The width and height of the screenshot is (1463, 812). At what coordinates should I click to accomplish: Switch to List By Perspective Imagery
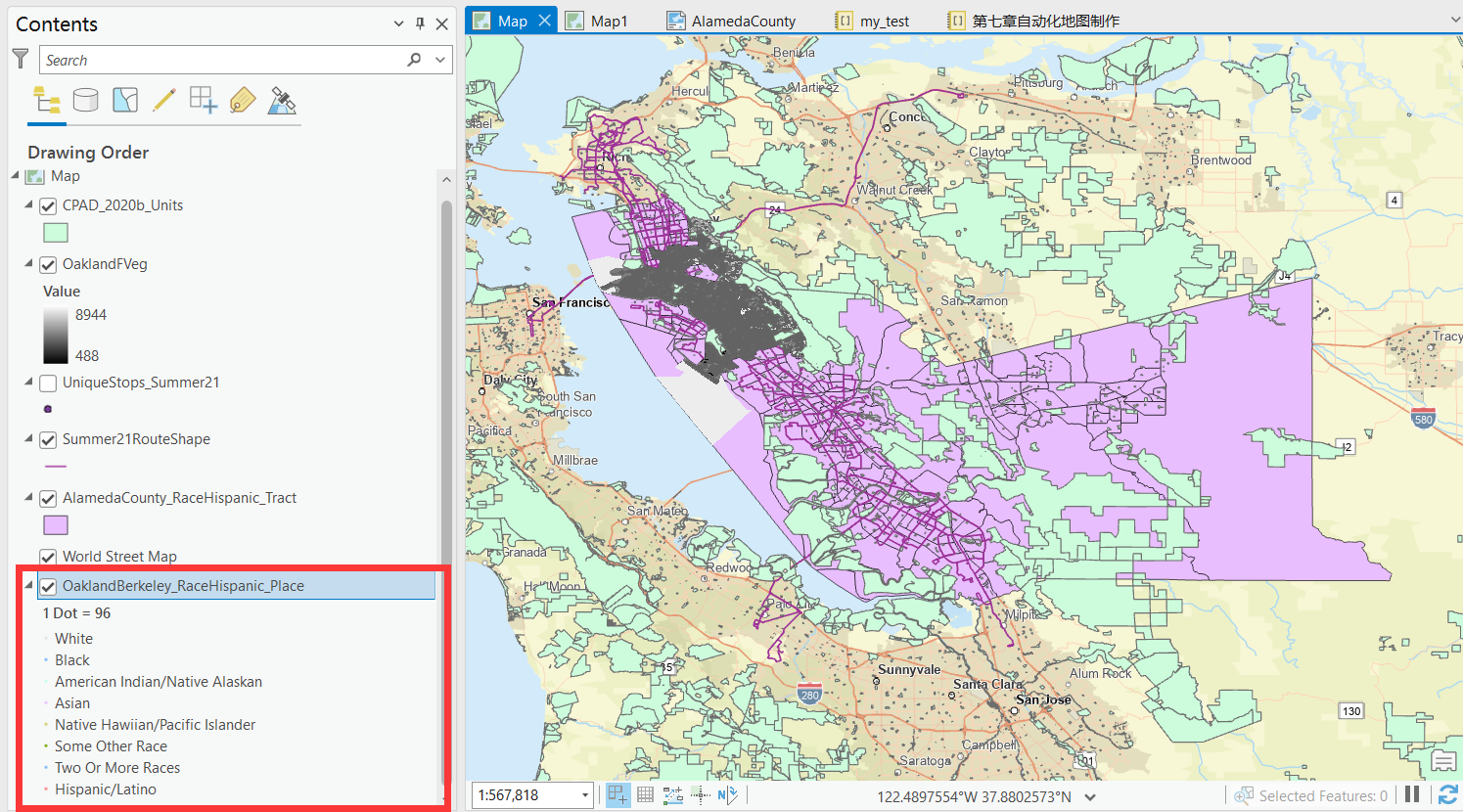point(282,100)
